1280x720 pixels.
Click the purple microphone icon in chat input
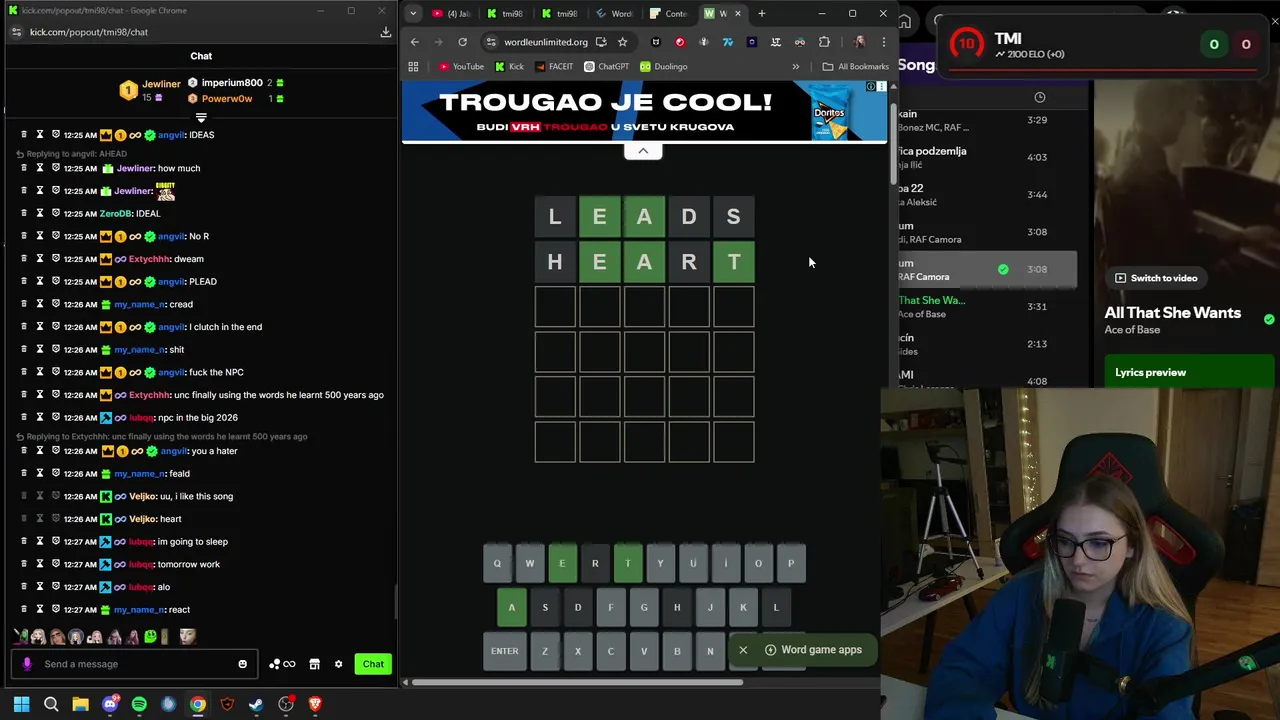point(27,664)
